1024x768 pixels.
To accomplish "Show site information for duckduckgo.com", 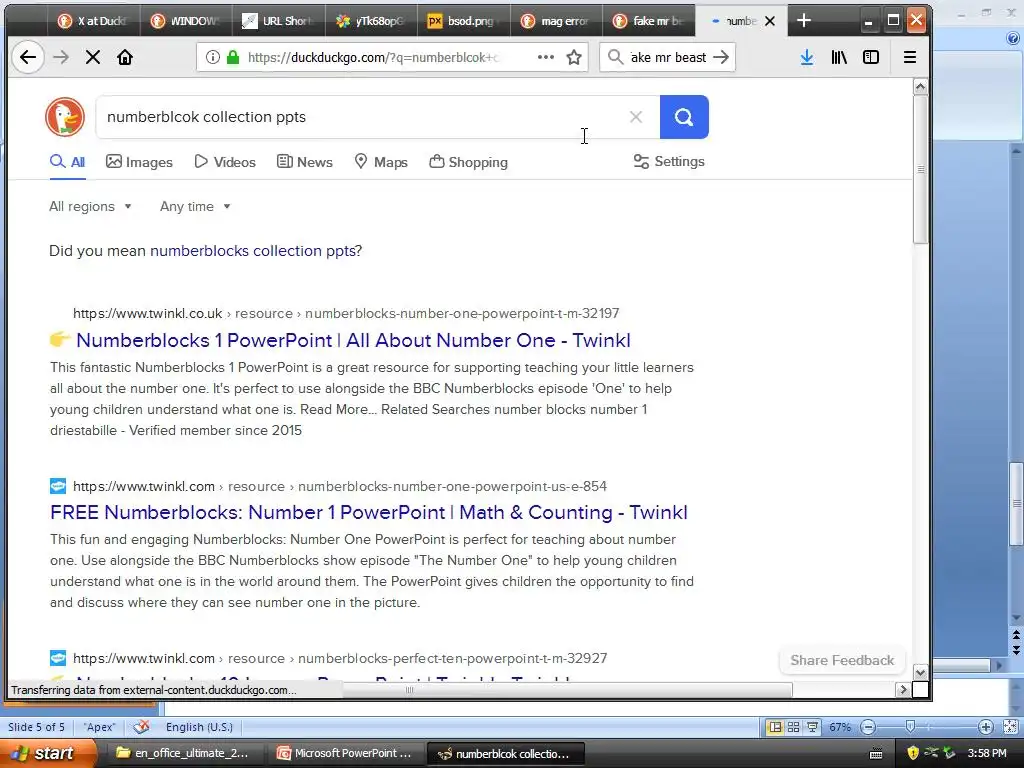I will pyautogui.click(x=213, y=57).
